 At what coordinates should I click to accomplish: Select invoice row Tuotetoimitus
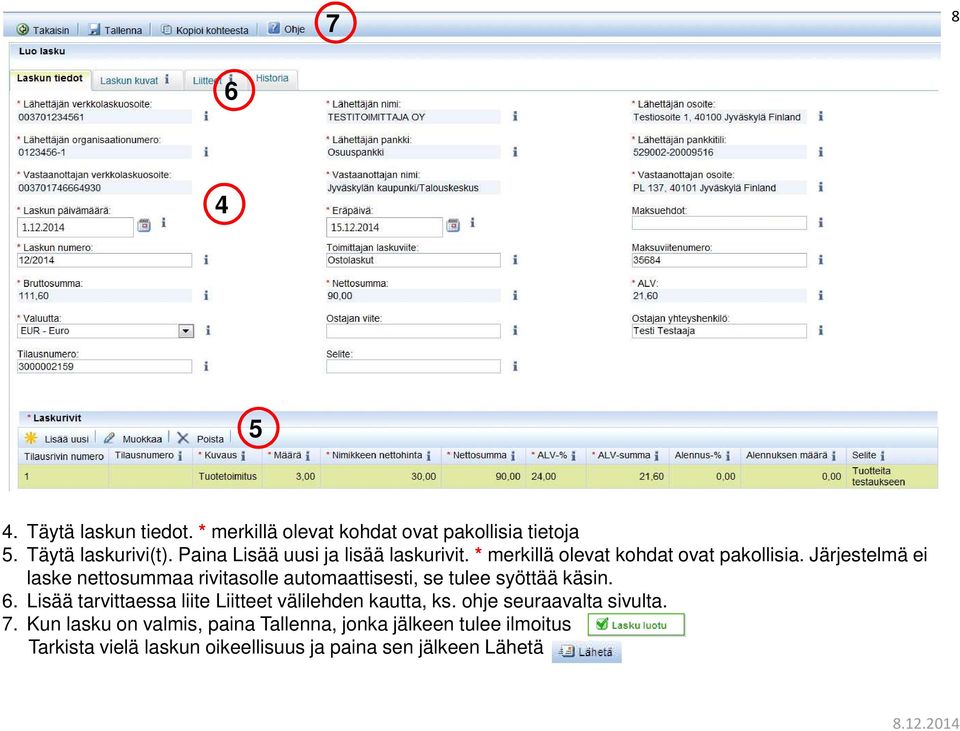pyautogui.click(x=478, y=476)
